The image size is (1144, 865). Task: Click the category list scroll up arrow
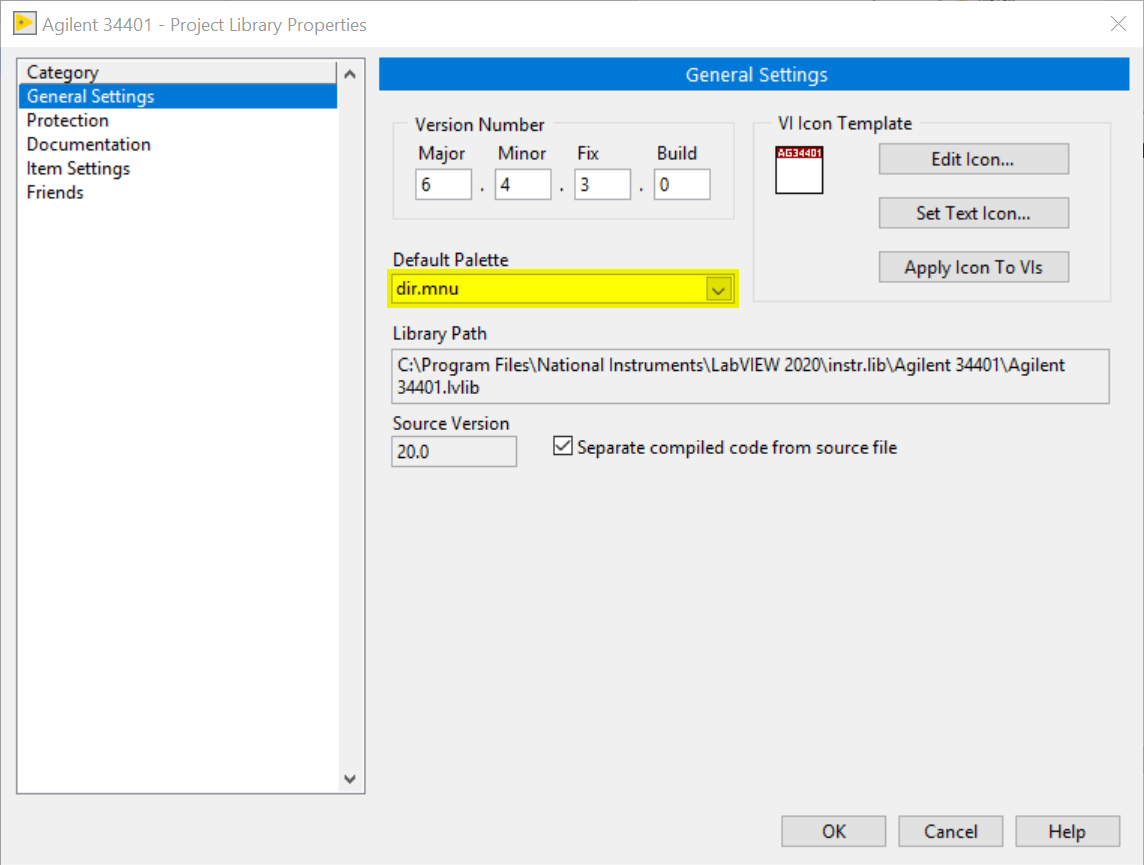click(350, 74)
